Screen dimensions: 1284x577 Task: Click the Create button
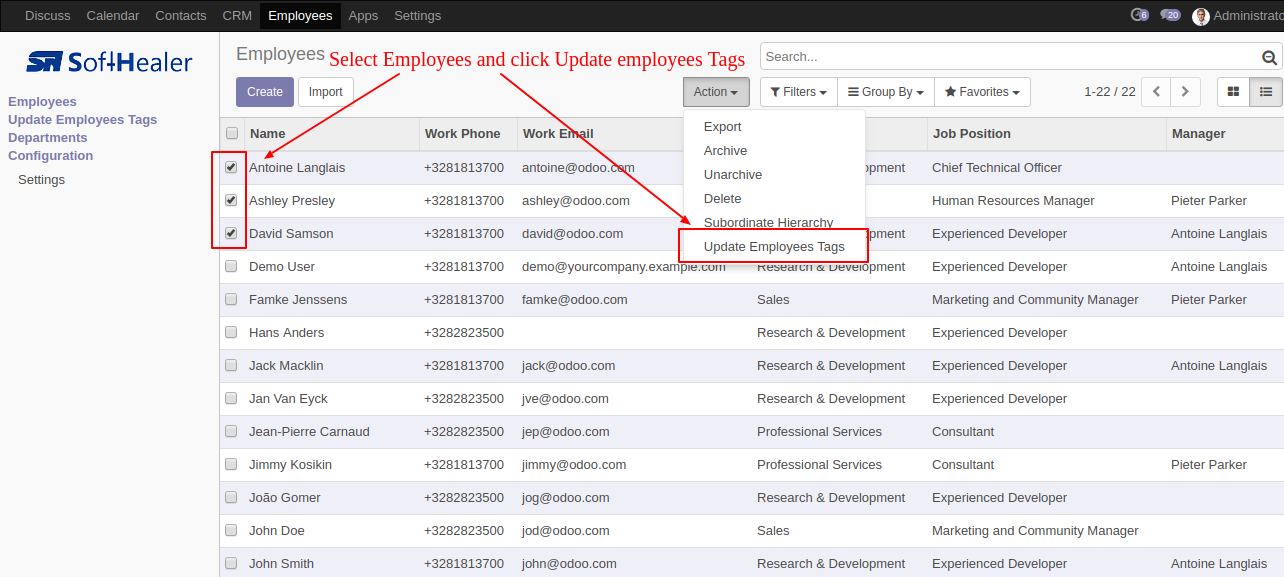pos(265,92)
